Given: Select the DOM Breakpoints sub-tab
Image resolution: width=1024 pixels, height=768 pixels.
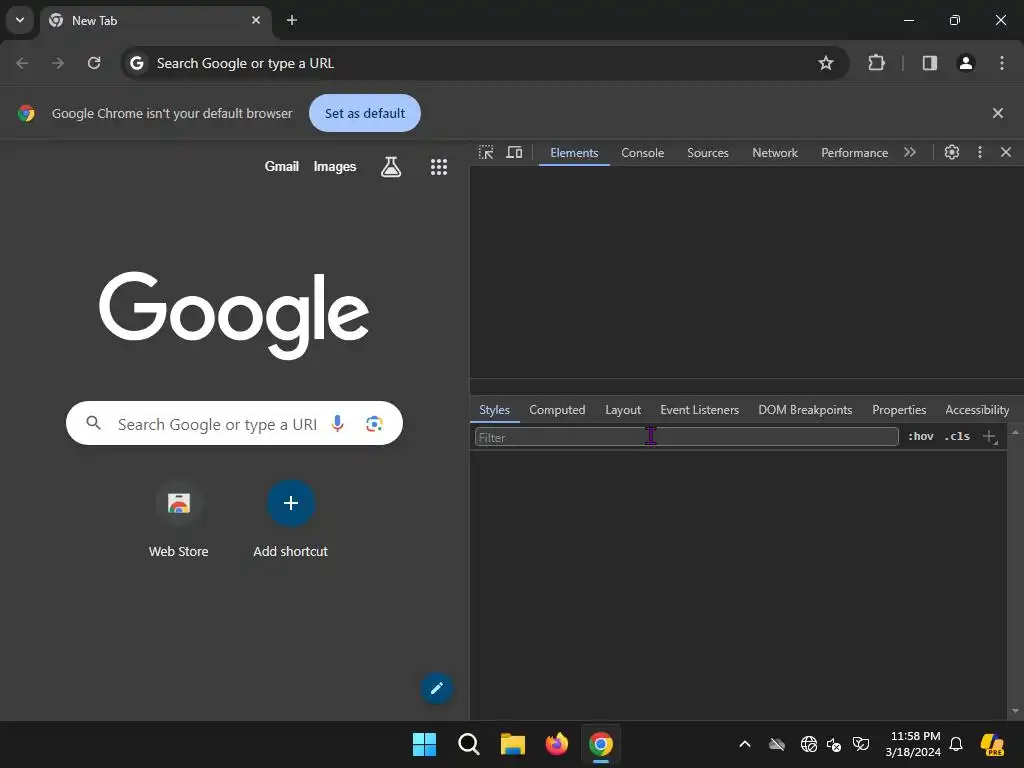Looking at the screenshot, I should pyautogui.click(x=805, y=410).
